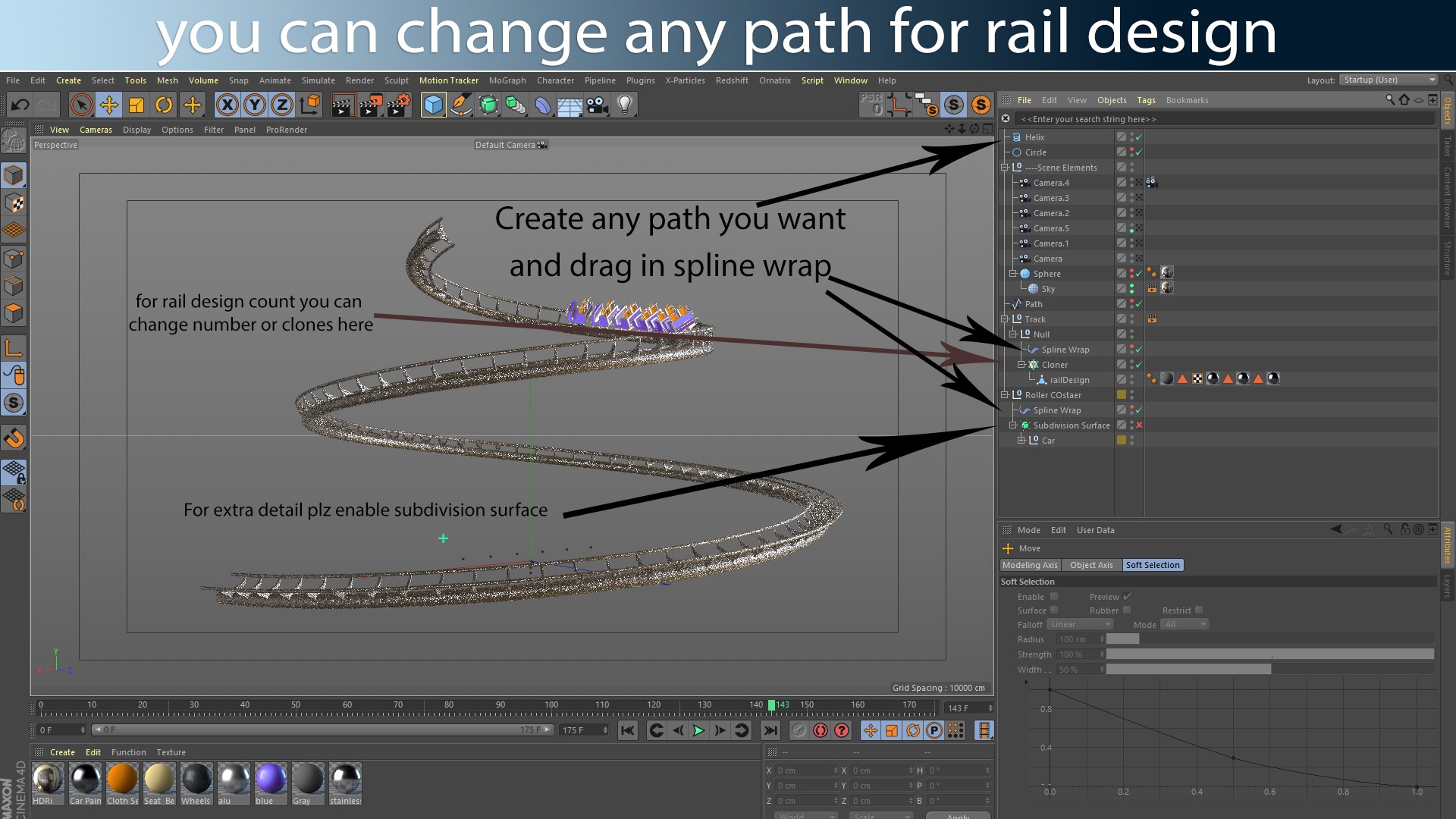Toggle Helix object enable checkmark
The height and width of the screenshot is (819, 1456).
tap(1139, 137)
